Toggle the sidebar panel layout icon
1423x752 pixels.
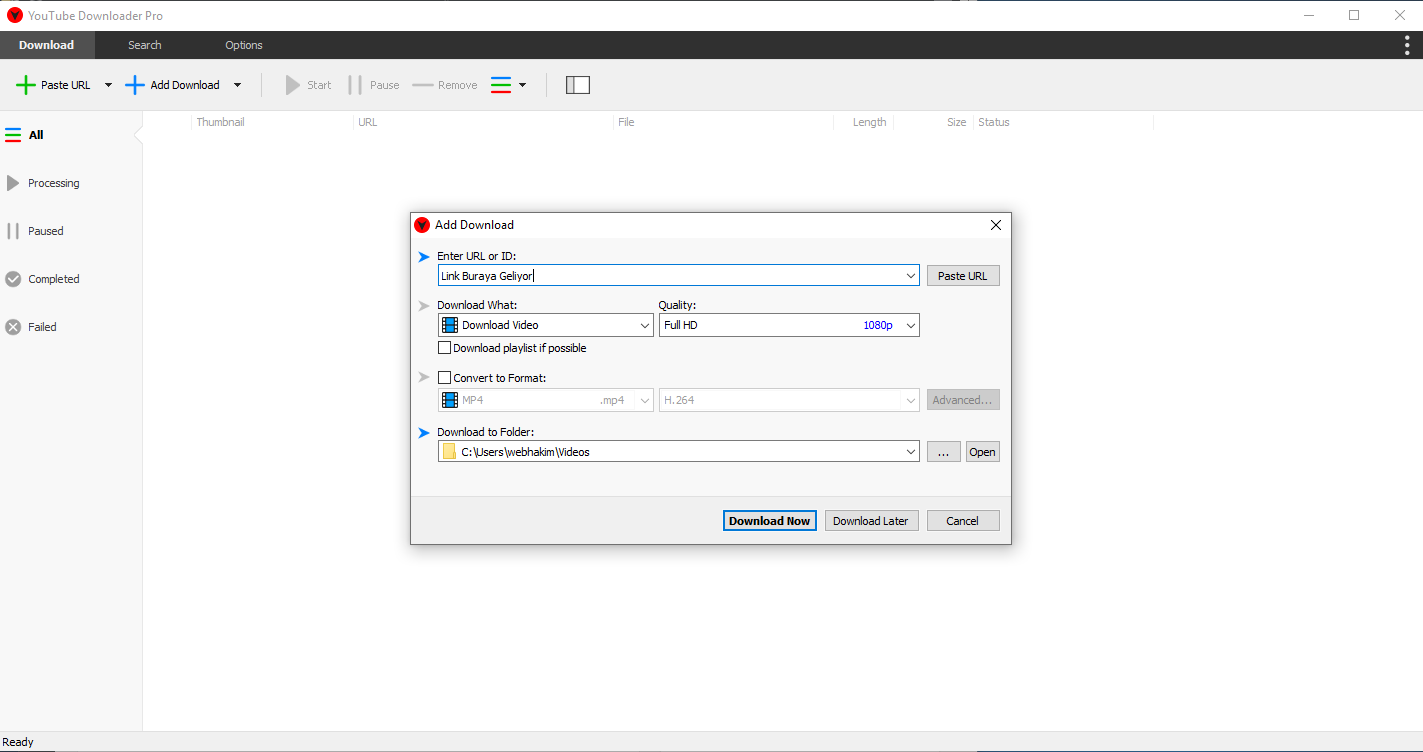pos(578,85)
